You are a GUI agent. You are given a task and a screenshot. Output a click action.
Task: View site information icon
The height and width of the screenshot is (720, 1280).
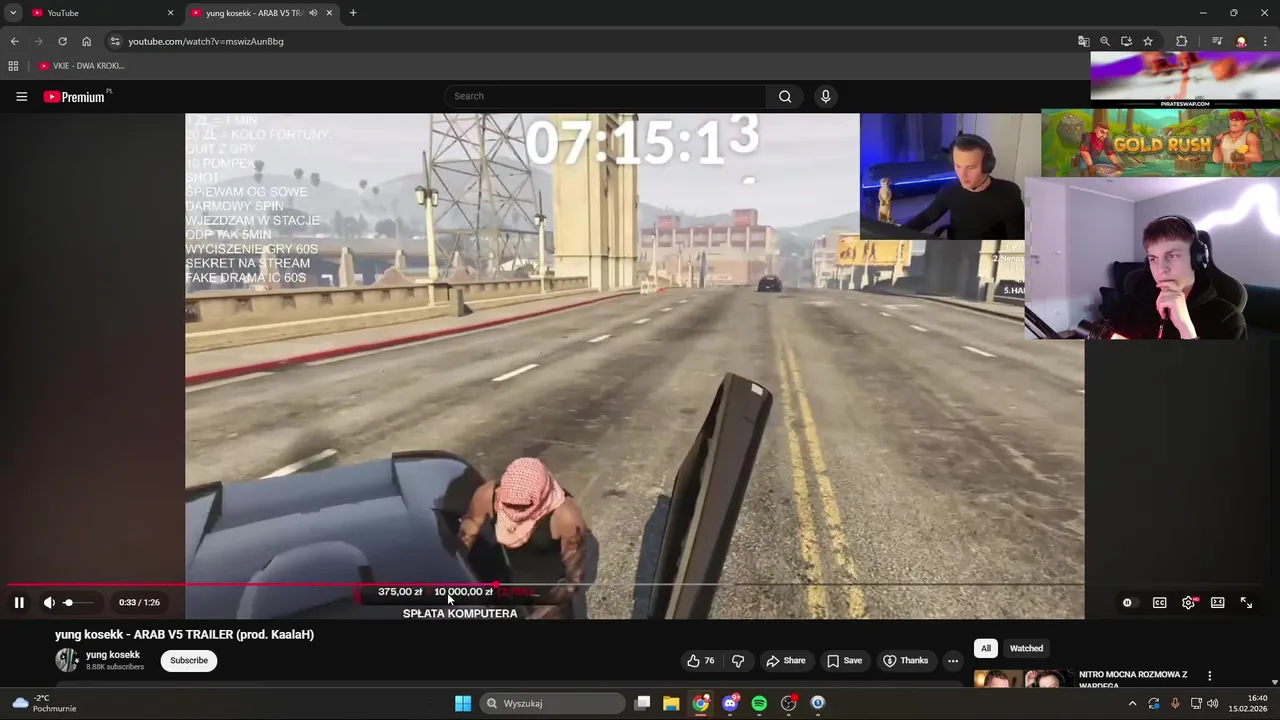[x=115, y=41]
